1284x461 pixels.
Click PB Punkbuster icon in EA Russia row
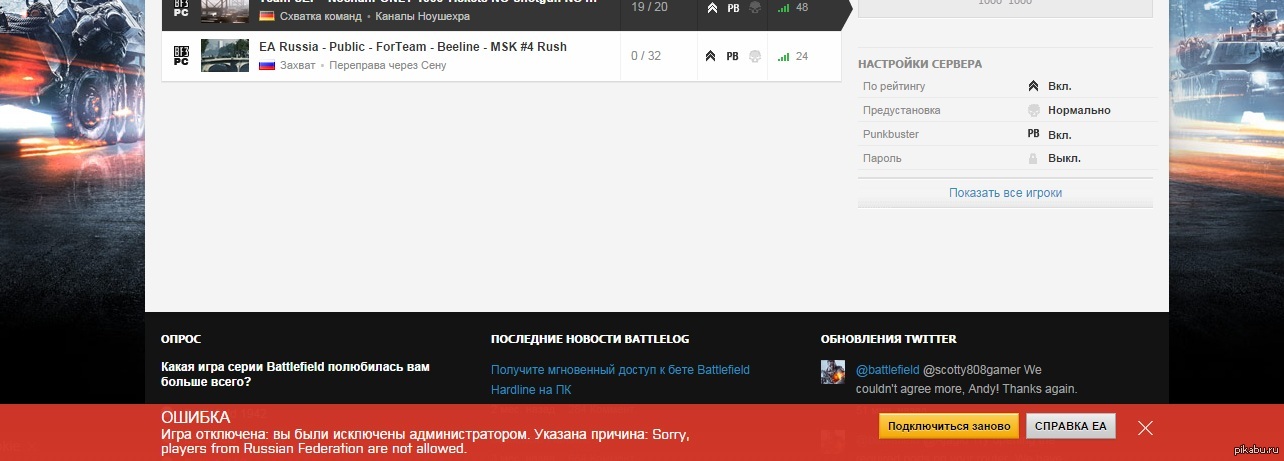[732, 56]
